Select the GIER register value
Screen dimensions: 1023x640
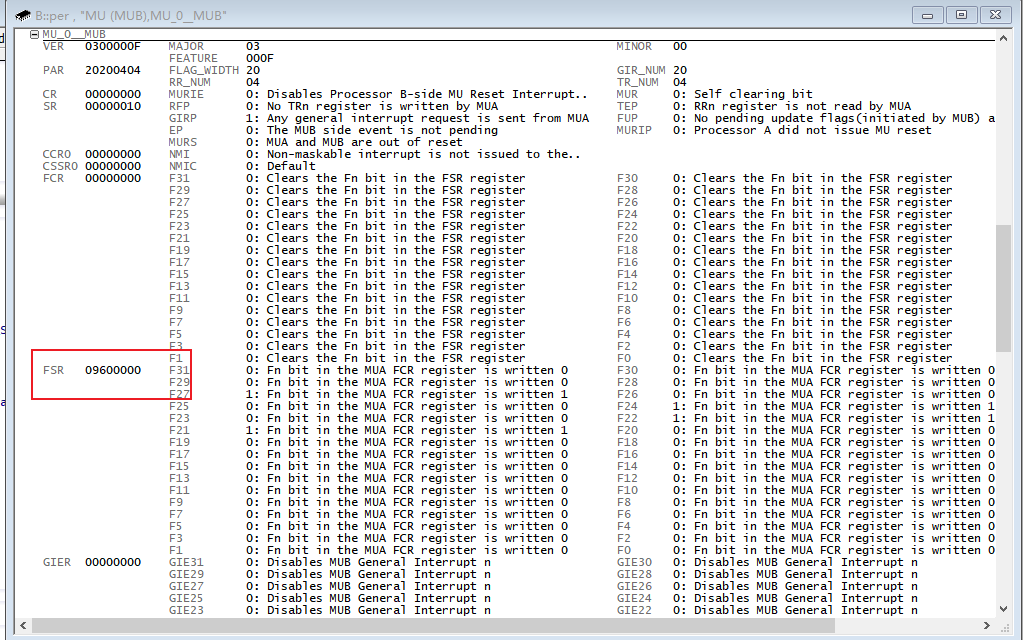(x=113, y=562)
